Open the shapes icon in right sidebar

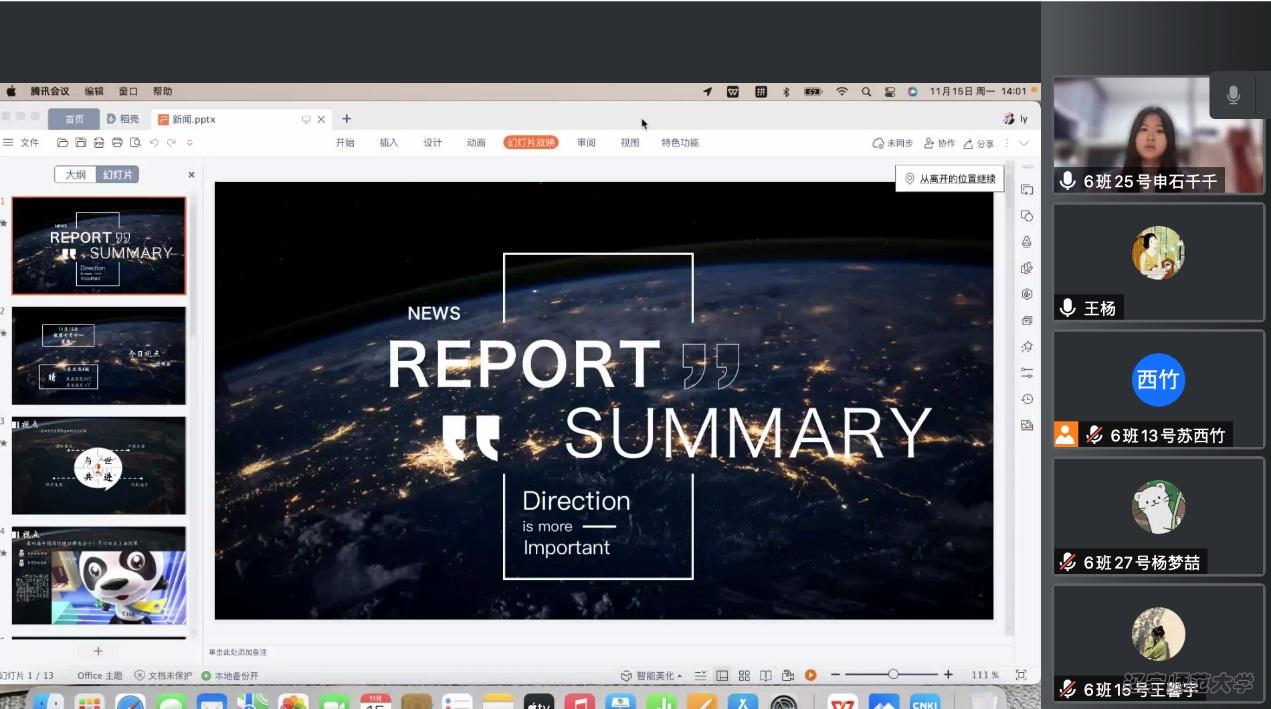pyautogui.click(x=1027, y=216)
